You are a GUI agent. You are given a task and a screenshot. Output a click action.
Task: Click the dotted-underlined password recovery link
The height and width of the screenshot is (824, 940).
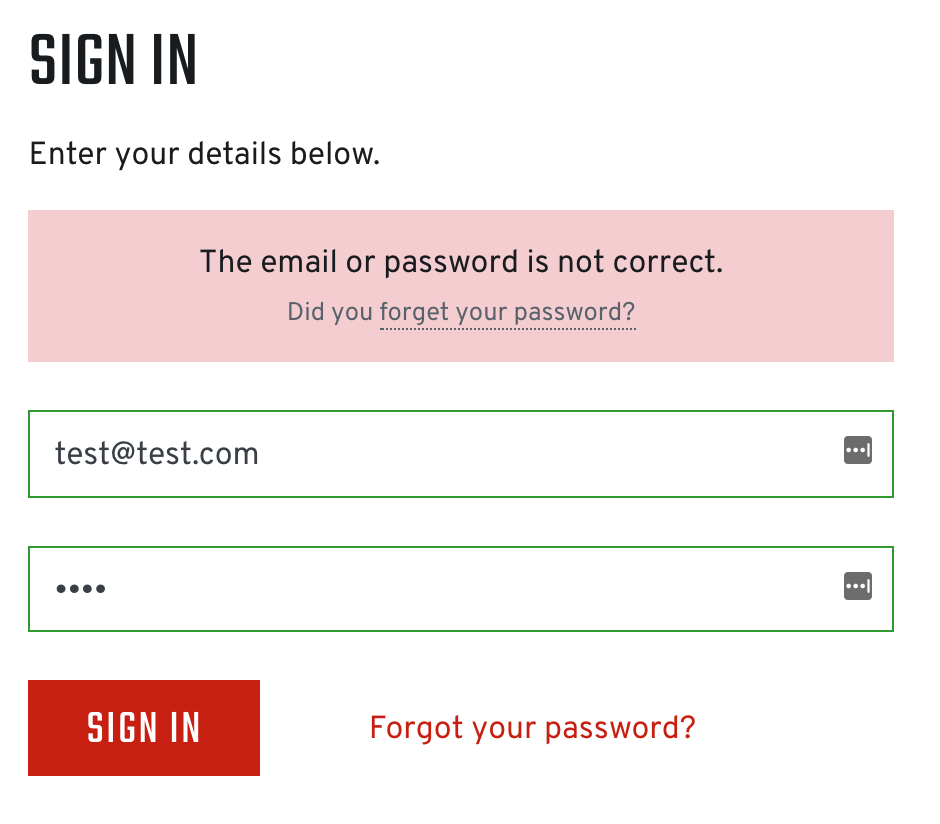pos(507,312)
